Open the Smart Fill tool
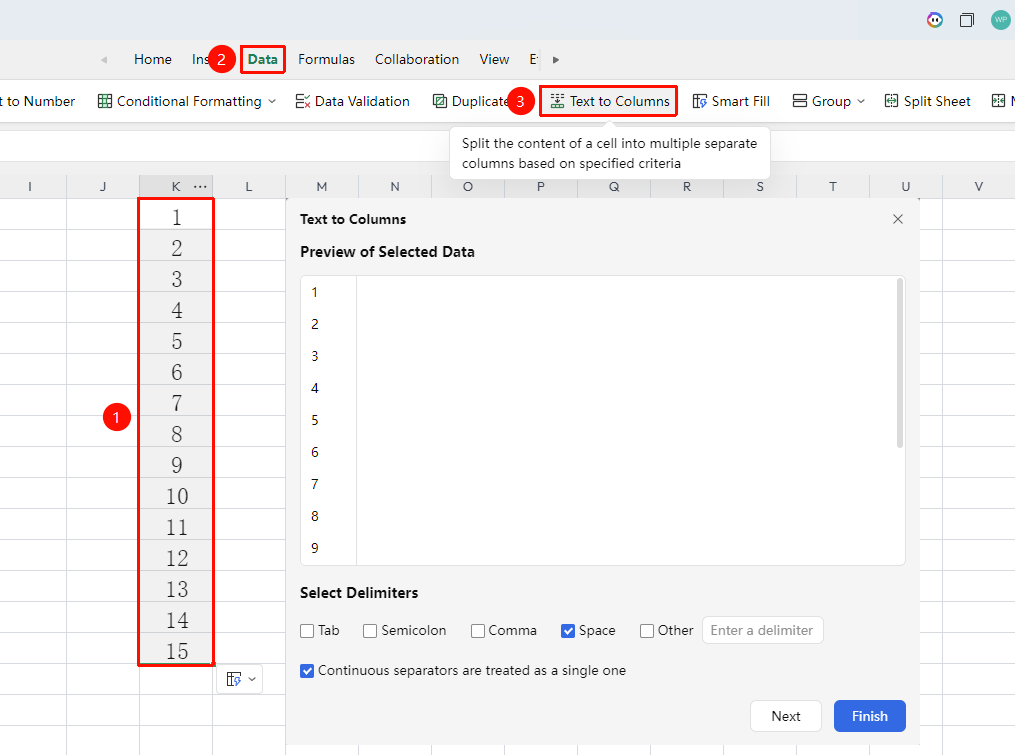 (731, 101)
